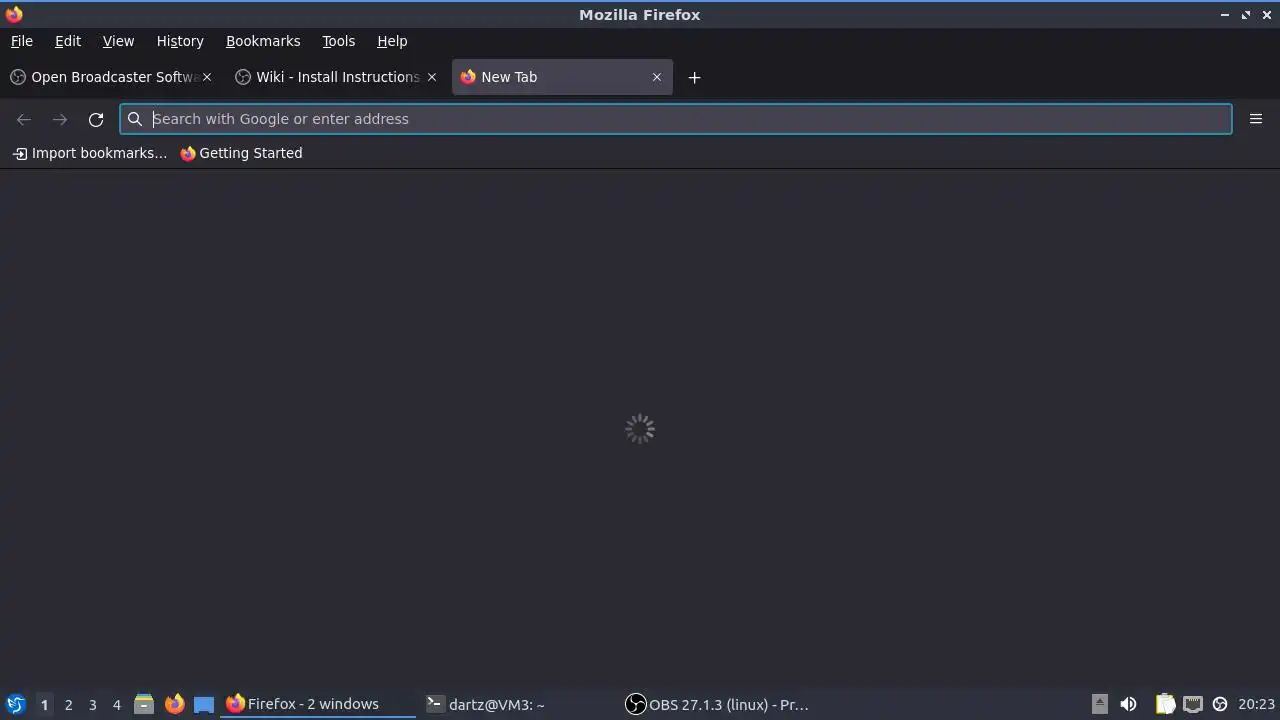Open the clipboard manager tray icon
This screenshot has width=1280, height=720.
pos(1165,704)
